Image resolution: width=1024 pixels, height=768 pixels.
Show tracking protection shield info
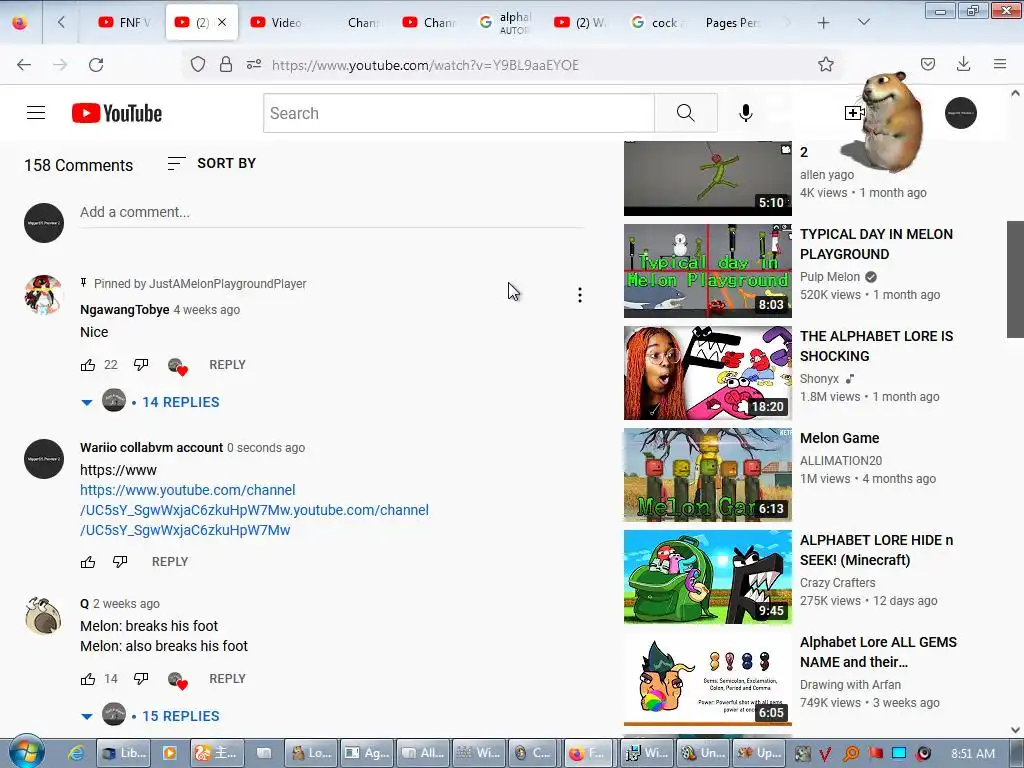[x=198, y=64]
